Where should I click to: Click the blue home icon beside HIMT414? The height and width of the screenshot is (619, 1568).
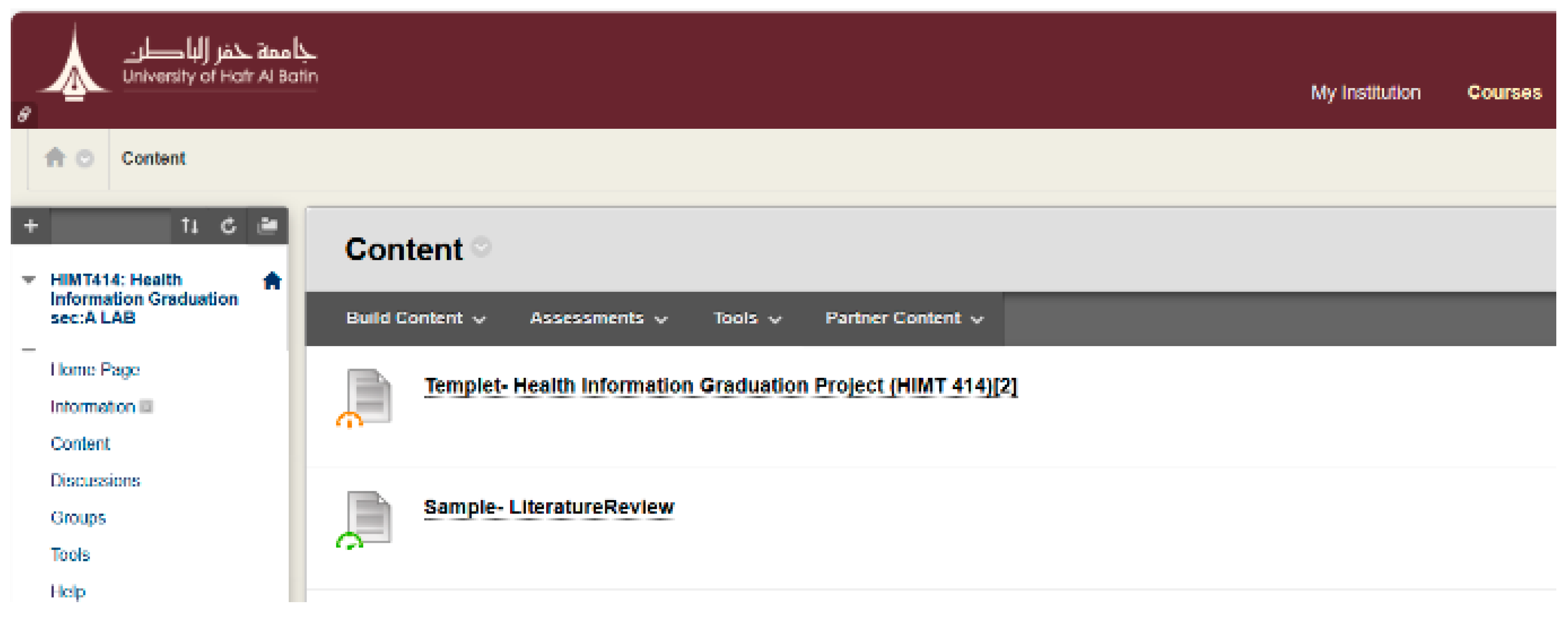(272, 280)
